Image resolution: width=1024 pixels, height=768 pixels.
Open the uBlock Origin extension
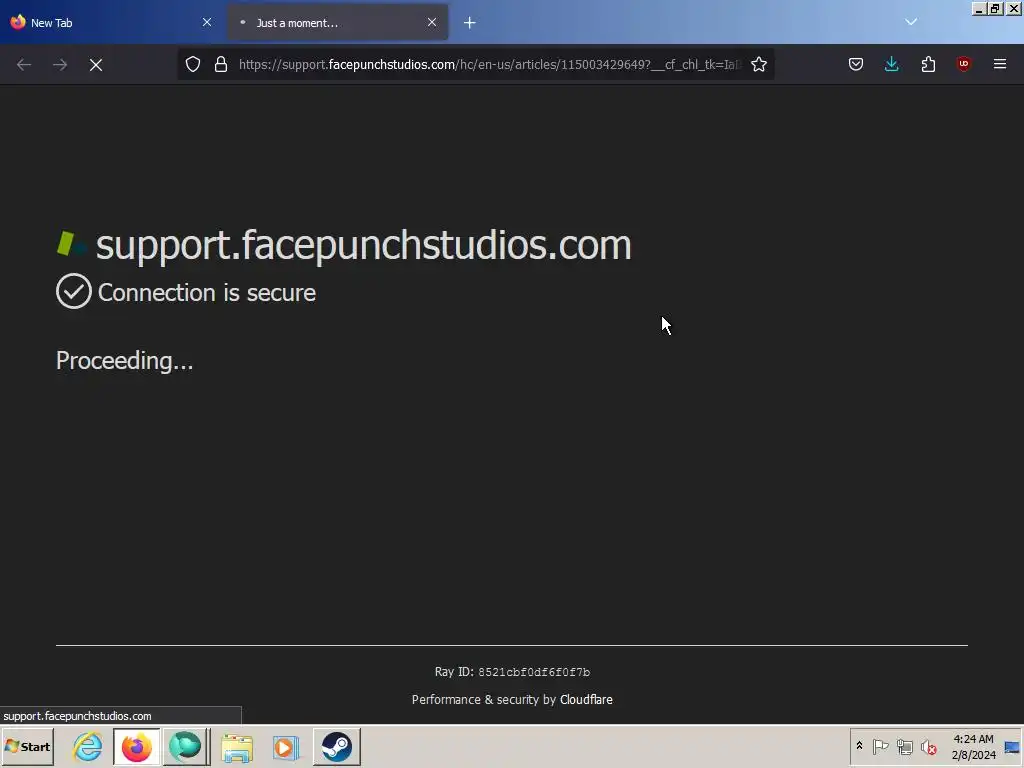[964, 64]
